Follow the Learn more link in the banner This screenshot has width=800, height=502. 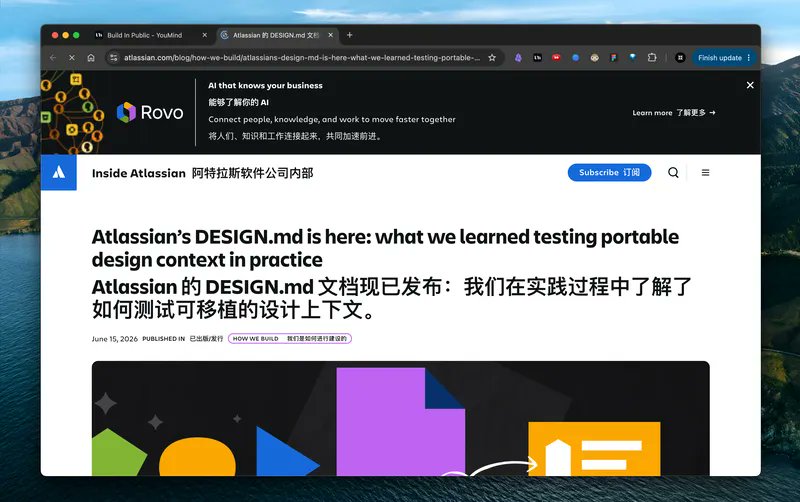(674, 113)
